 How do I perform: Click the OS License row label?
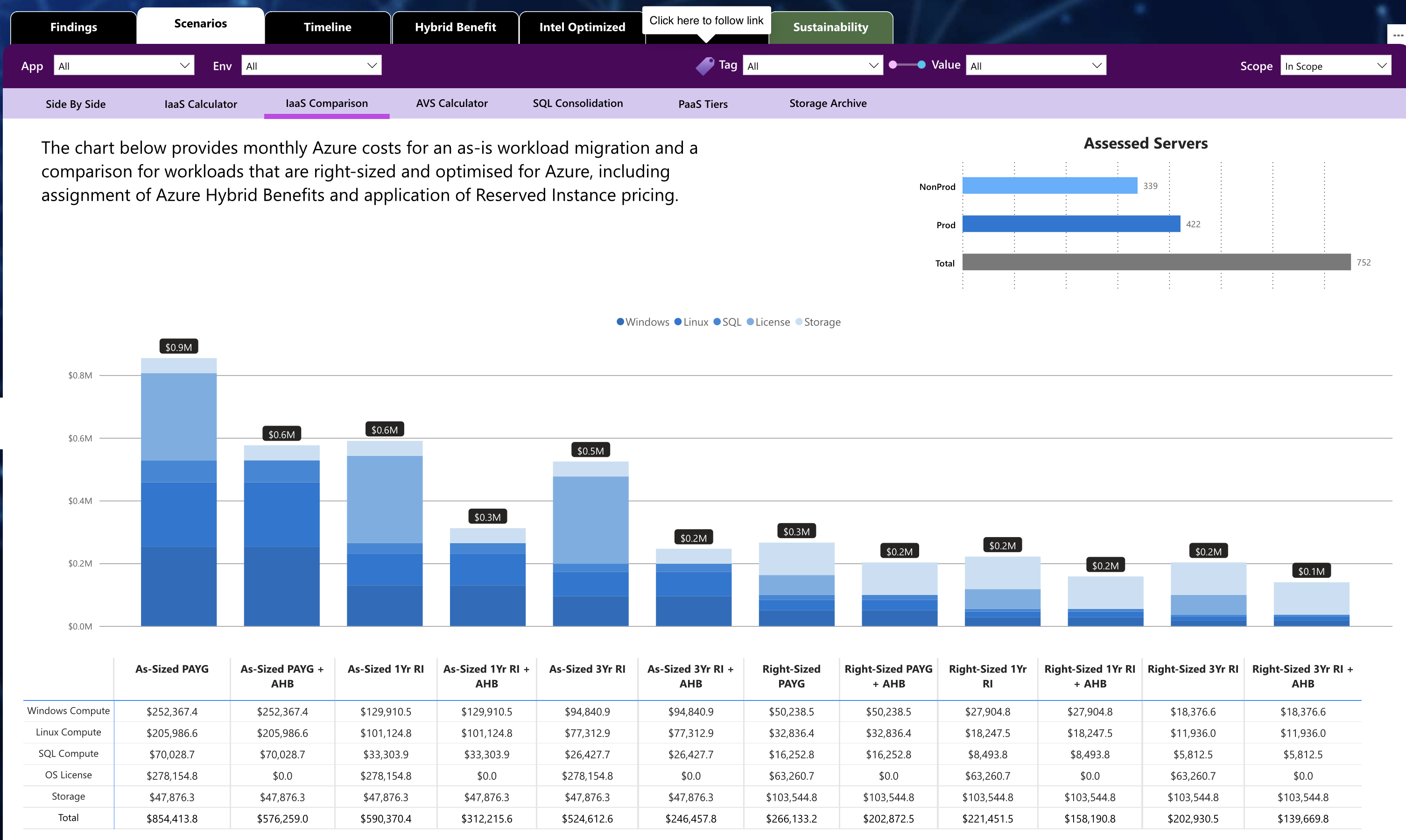[x=69, y=775]
